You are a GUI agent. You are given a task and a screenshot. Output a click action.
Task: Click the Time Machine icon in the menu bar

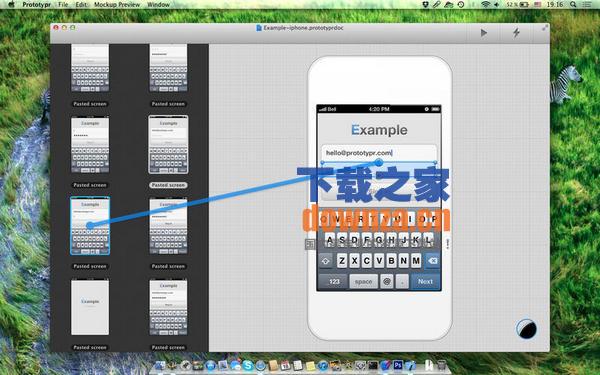coord(461,5)
